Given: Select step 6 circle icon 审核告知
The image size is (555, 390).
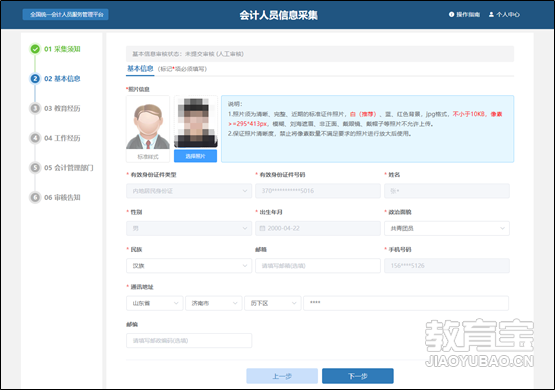Looking at the screenshot, I should click(x=35, y=197).
